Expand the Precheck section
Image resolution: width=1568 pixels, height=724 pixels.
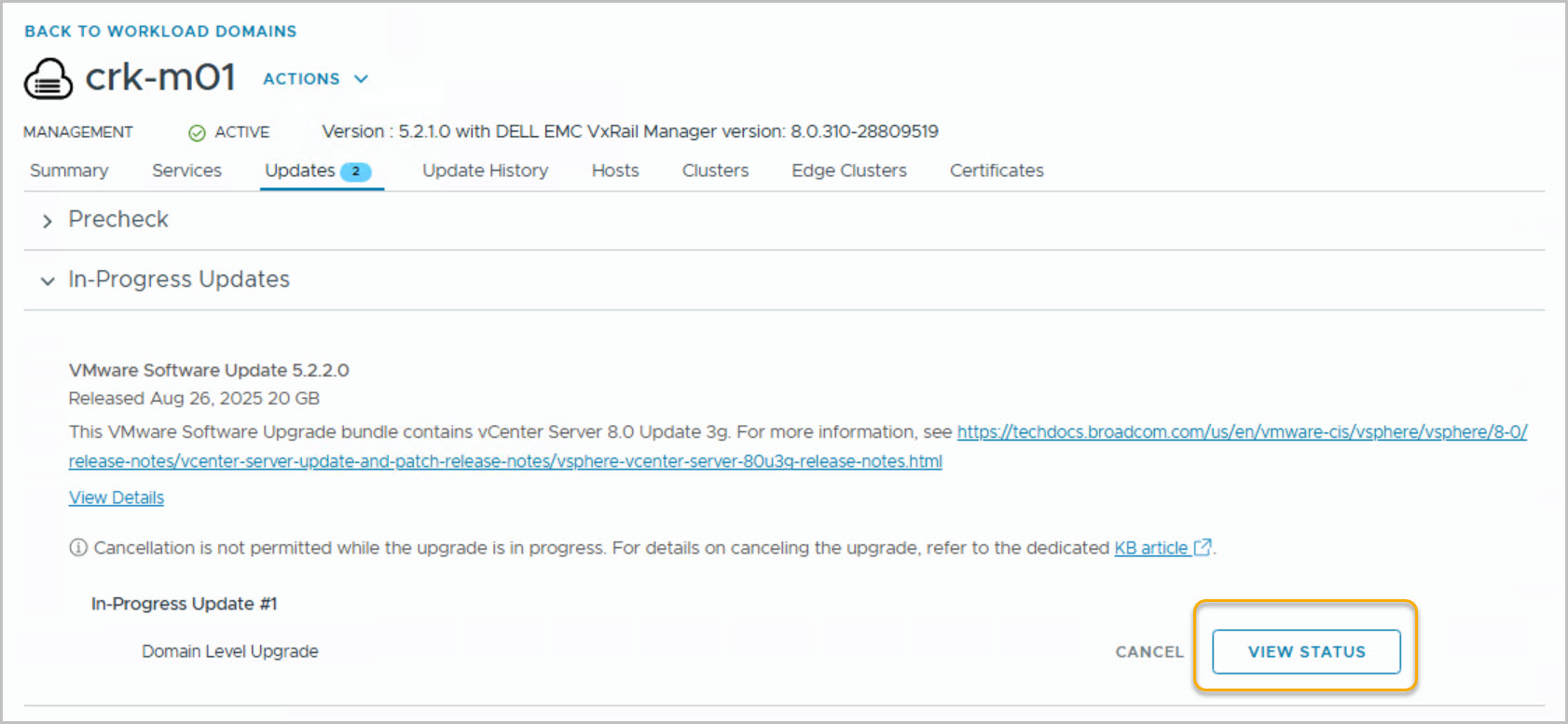coord(48,221)
